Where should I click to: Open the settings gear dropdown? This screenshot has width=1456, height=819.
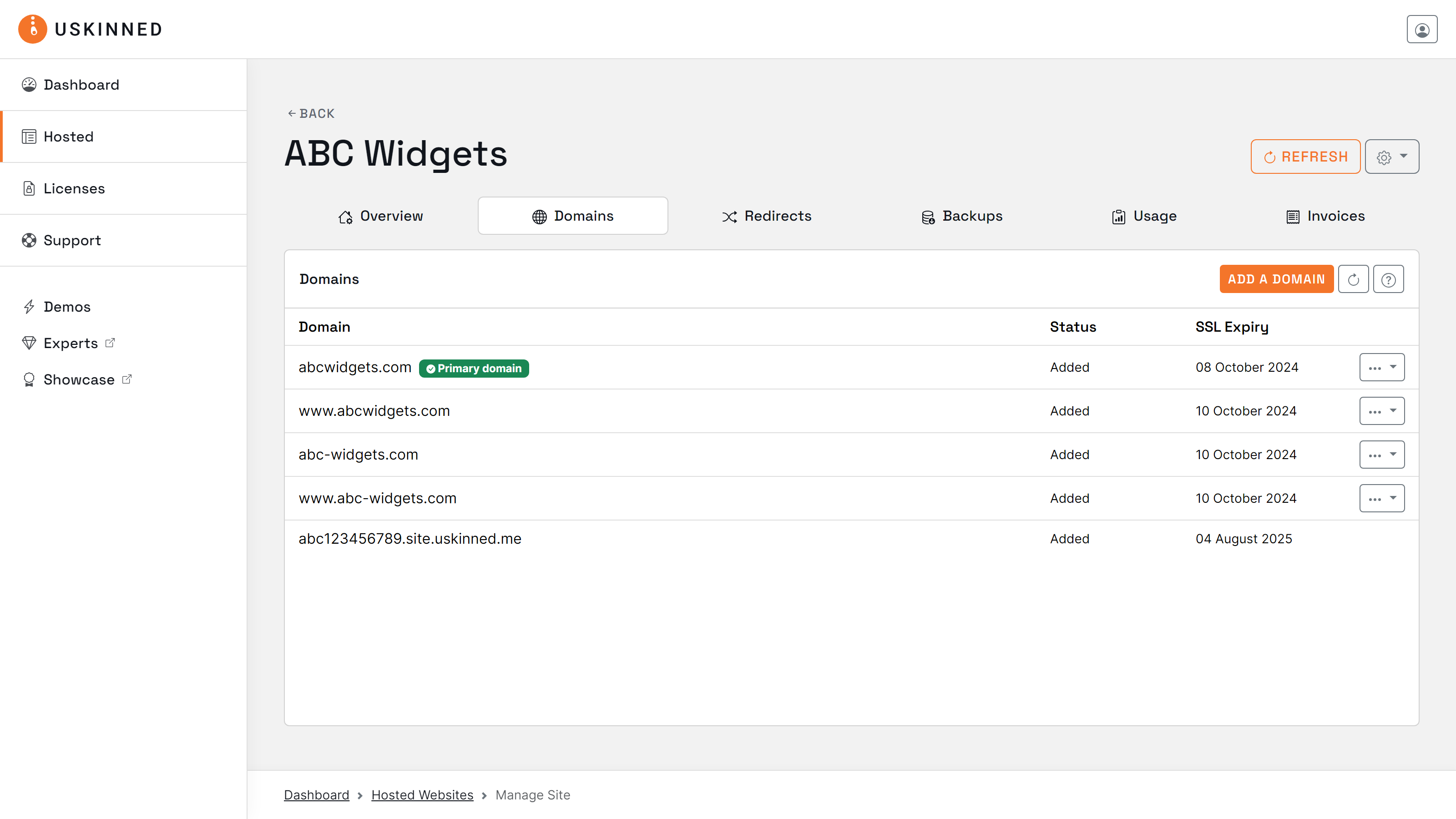click(1391, 157)
